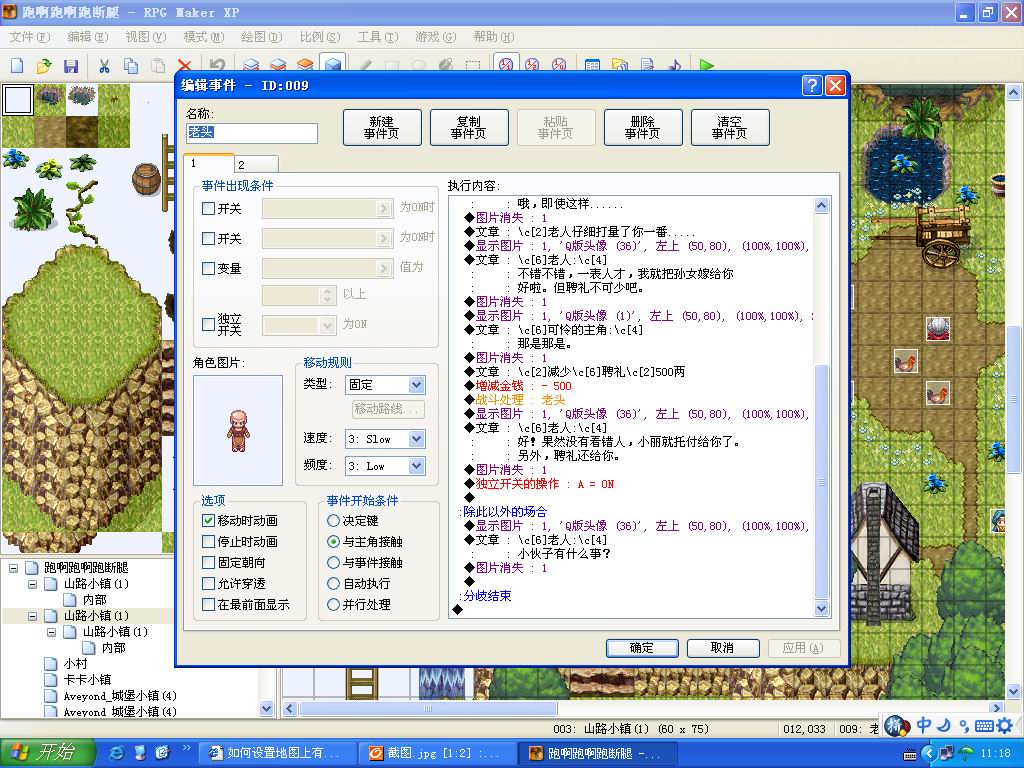This screenshot has height=768, width=1024.
Task: Select the Ellipse drawing tool
Action: tap(419, 65)
